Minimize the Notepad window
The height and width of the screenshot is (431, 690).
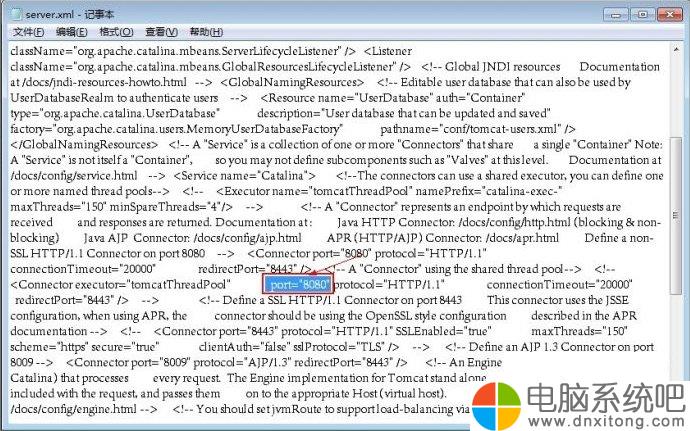click(616, 15)
